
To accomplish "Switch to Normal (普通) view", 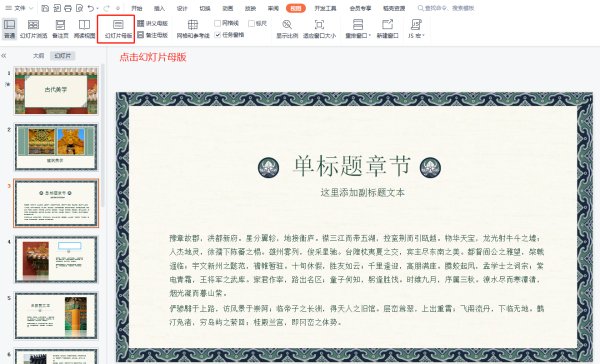I will [x=9, y=29].
